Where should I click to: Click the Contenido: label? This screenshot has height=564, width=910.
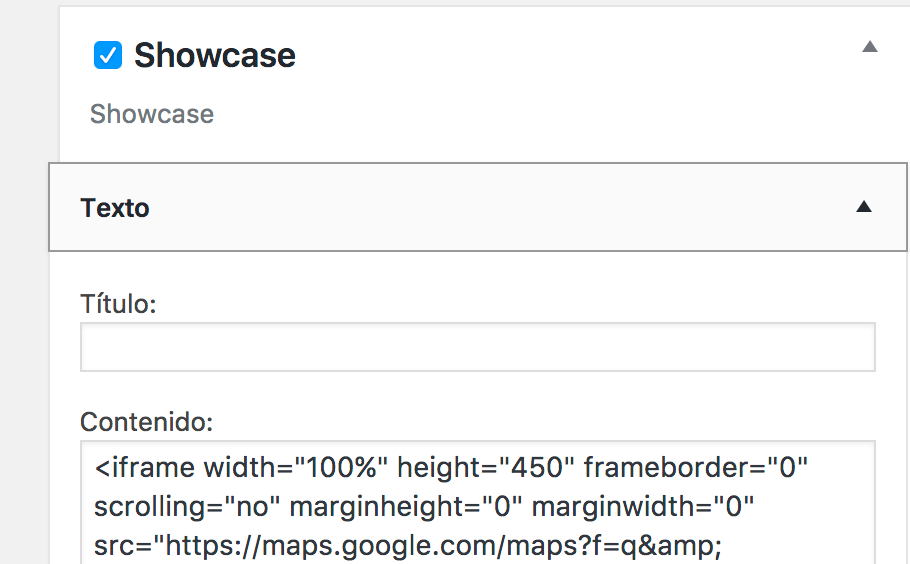pyautogui.click(x=147, y=422)
